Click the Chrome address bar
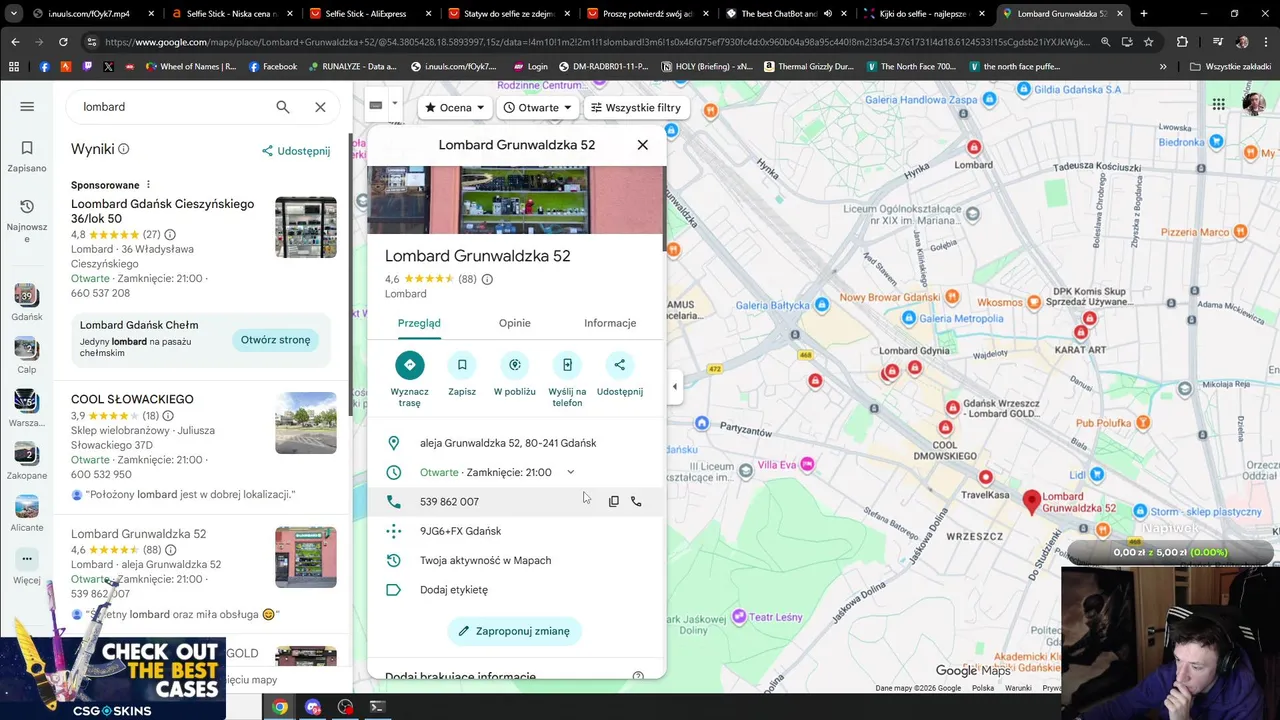Screen dimensions: 1280x720 595,42
